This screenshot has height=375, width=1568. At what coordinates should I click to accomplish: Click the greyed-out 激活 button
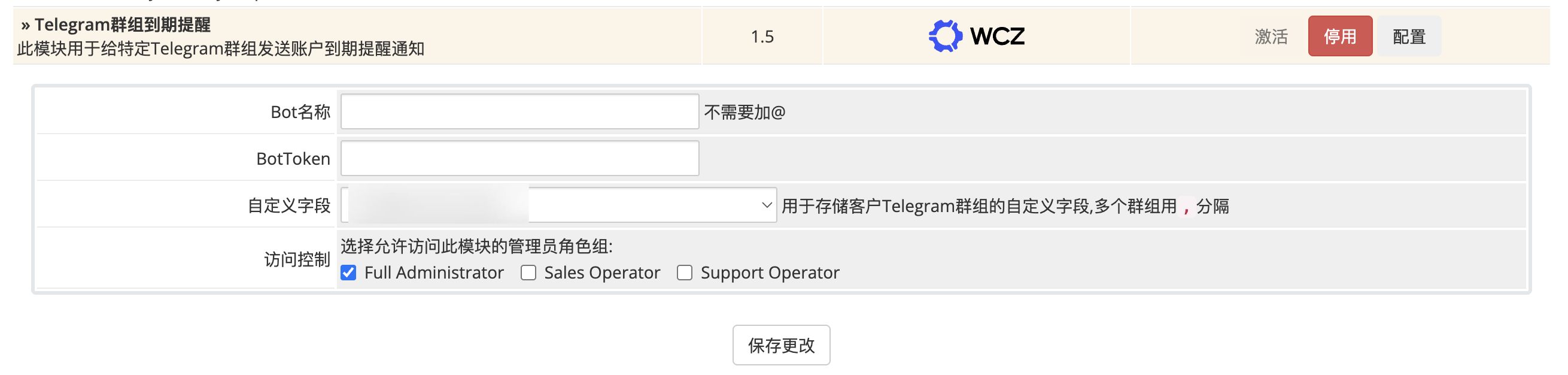pos(1271,37)
